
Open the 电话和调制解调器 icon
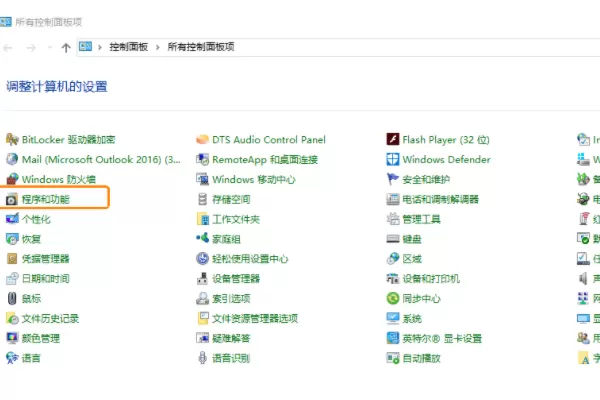click(x=393, y=199)
